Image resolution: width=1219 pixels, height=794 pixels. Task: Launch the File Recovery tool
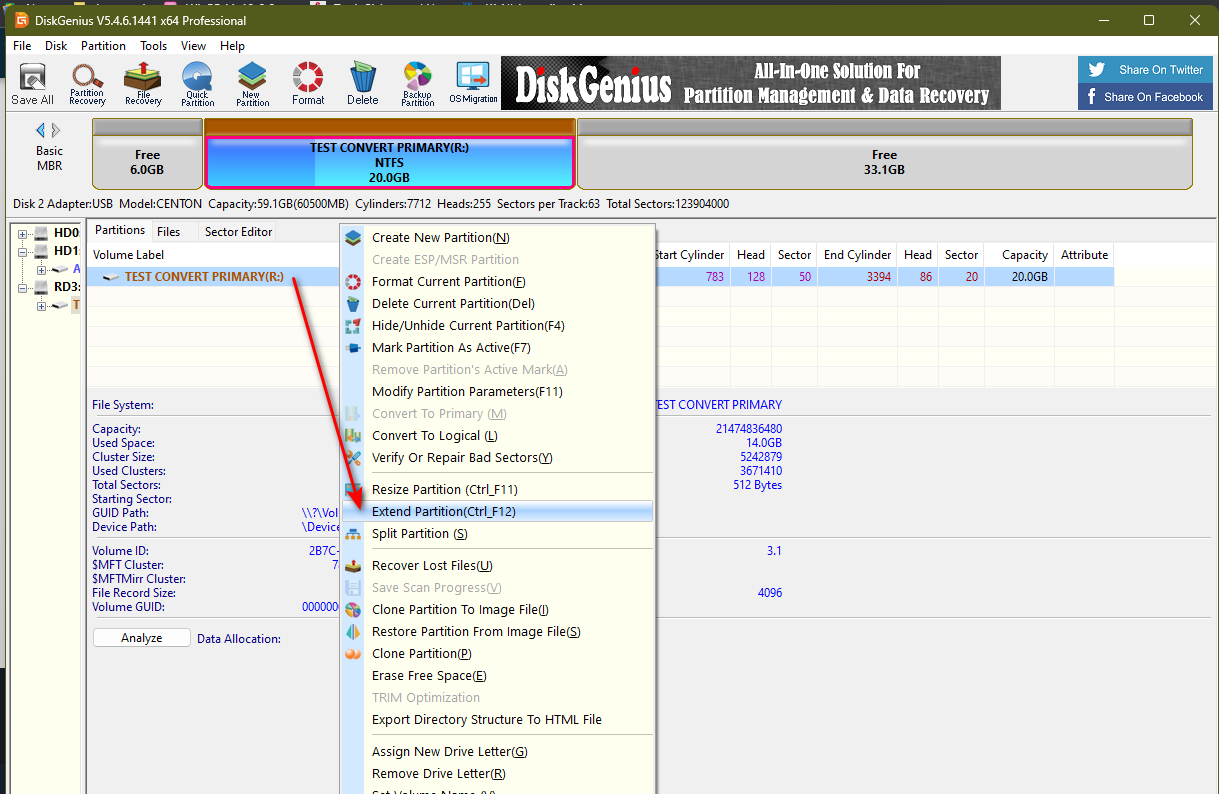(143, 83)
